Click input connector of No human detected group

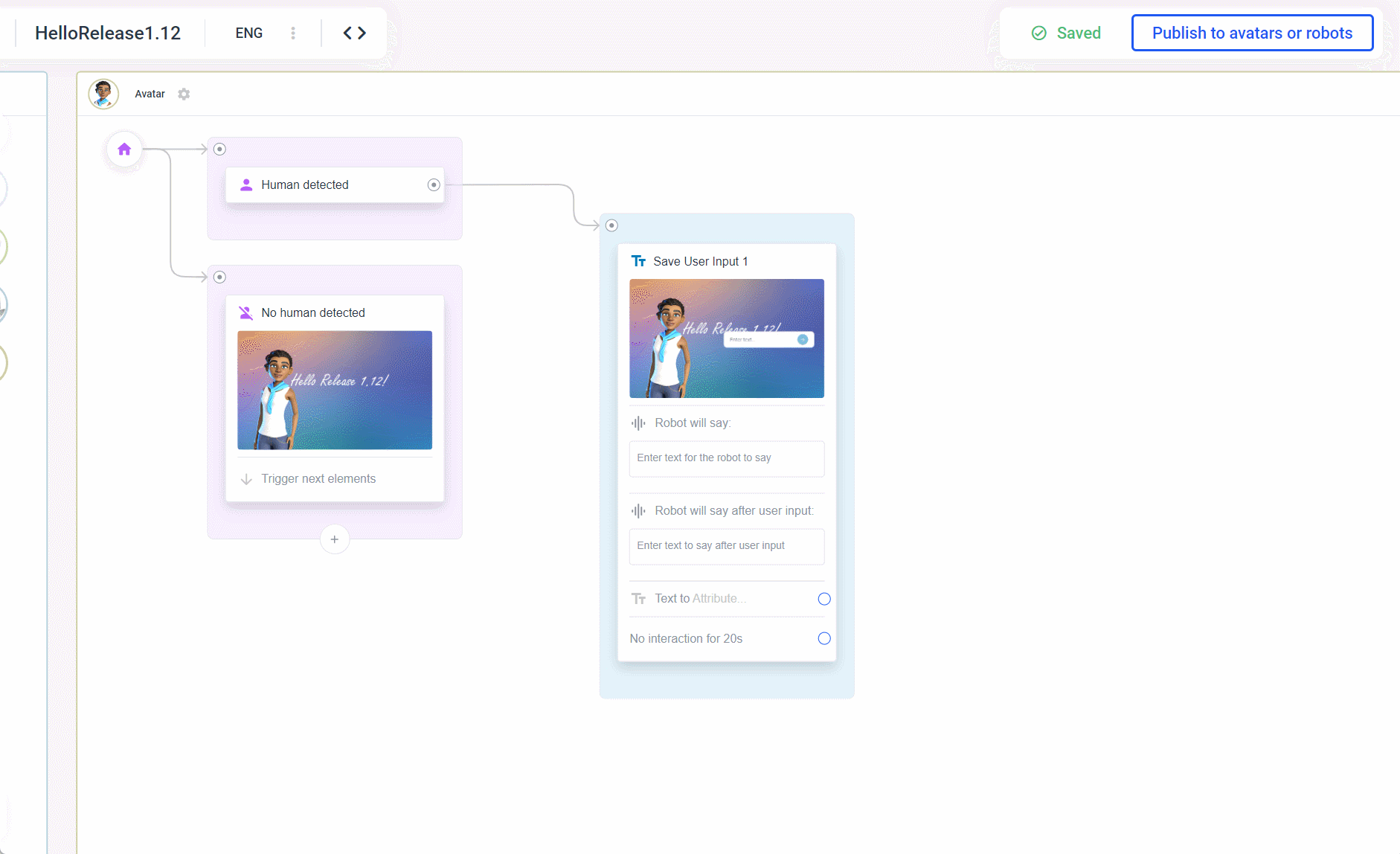pyautogui.click(x=219, y=277)
